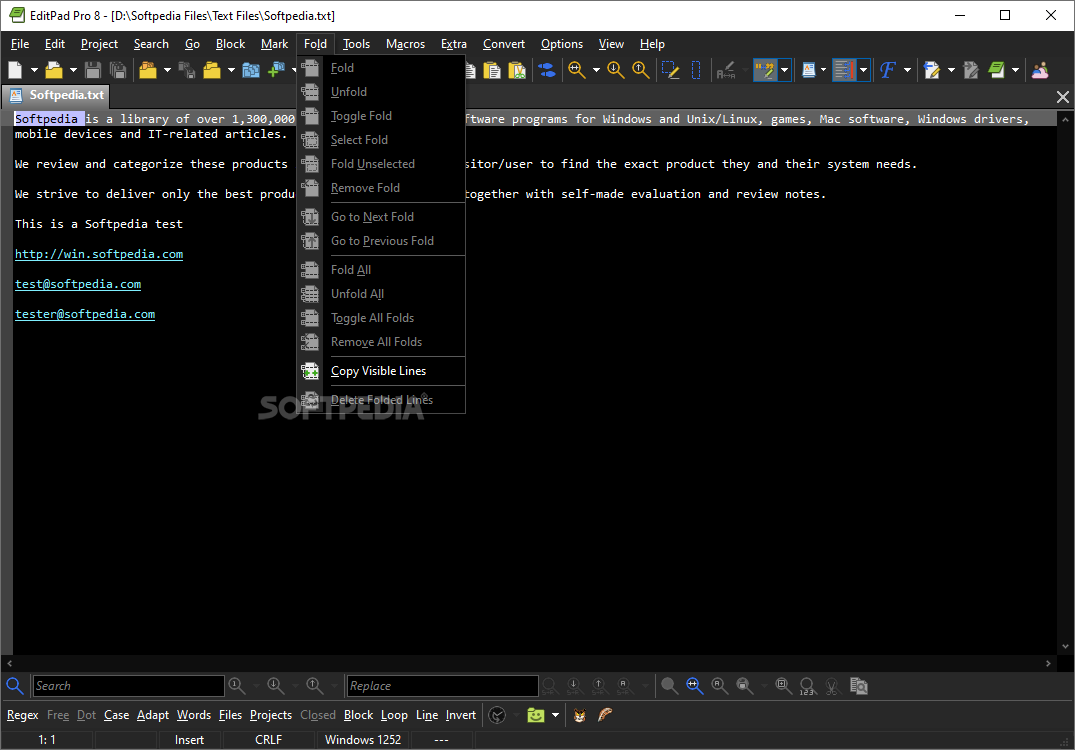Click the Save file floppy icon
The image size is (1075, 750).
(93, 70)
